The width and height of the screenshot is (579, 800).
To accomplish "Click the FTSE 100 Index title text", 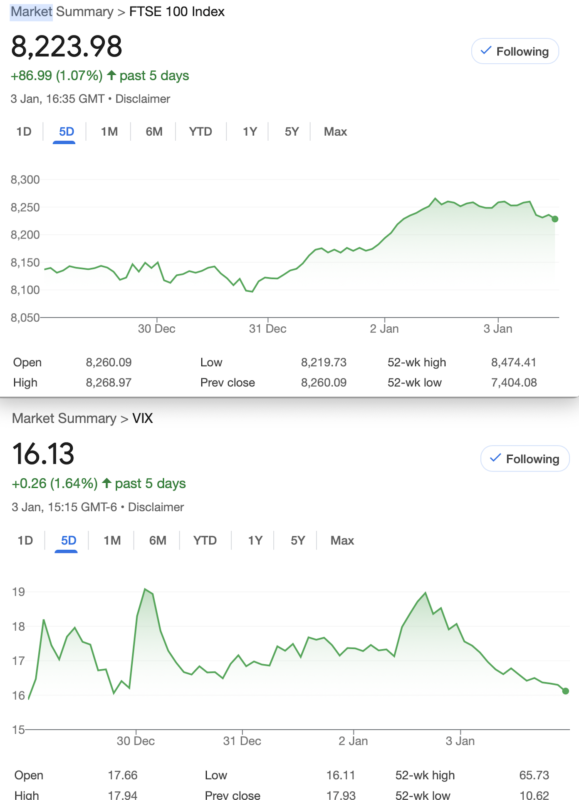I will pyautogui.click(x=177, y=11).
